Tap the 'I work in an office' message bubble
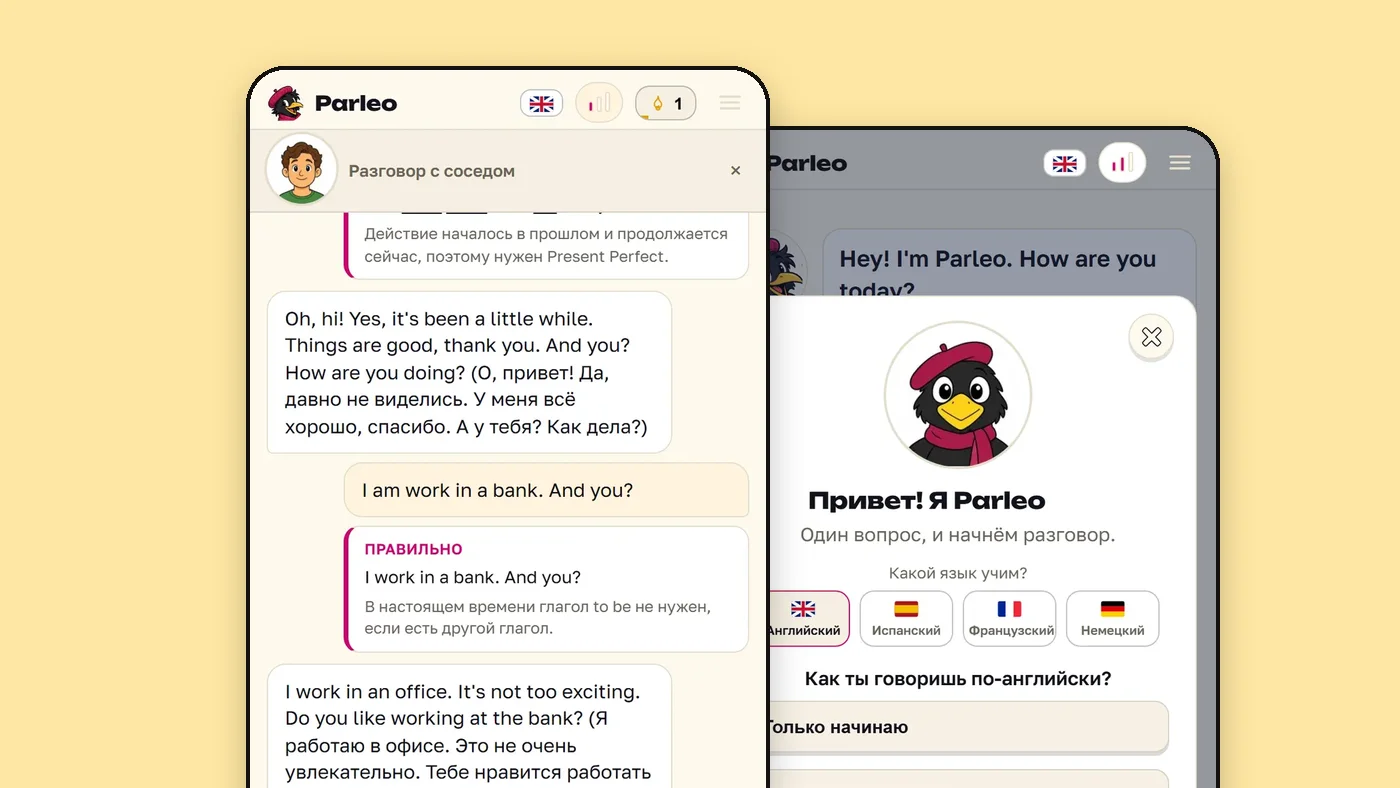Viewport: 1400px width, 788px height. [x=469, y=726]
